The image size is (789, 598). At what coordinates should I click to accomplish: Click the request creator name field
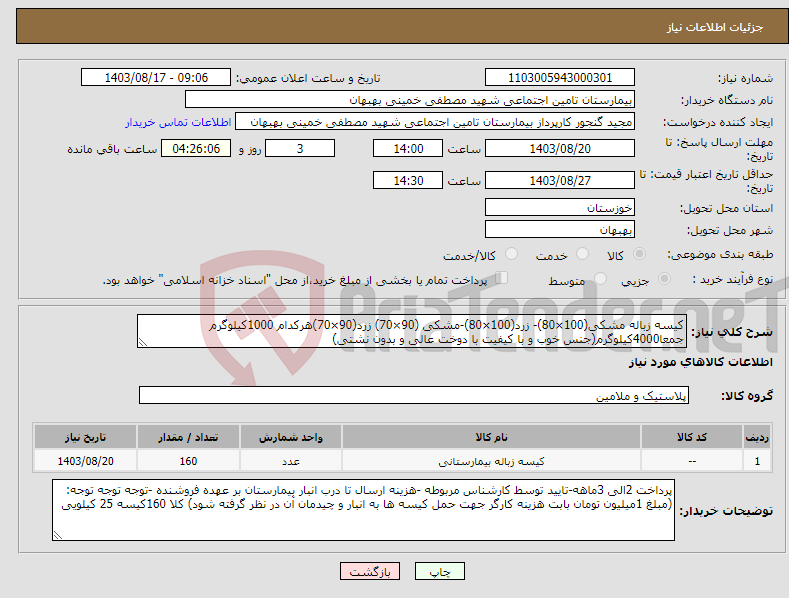435,122
